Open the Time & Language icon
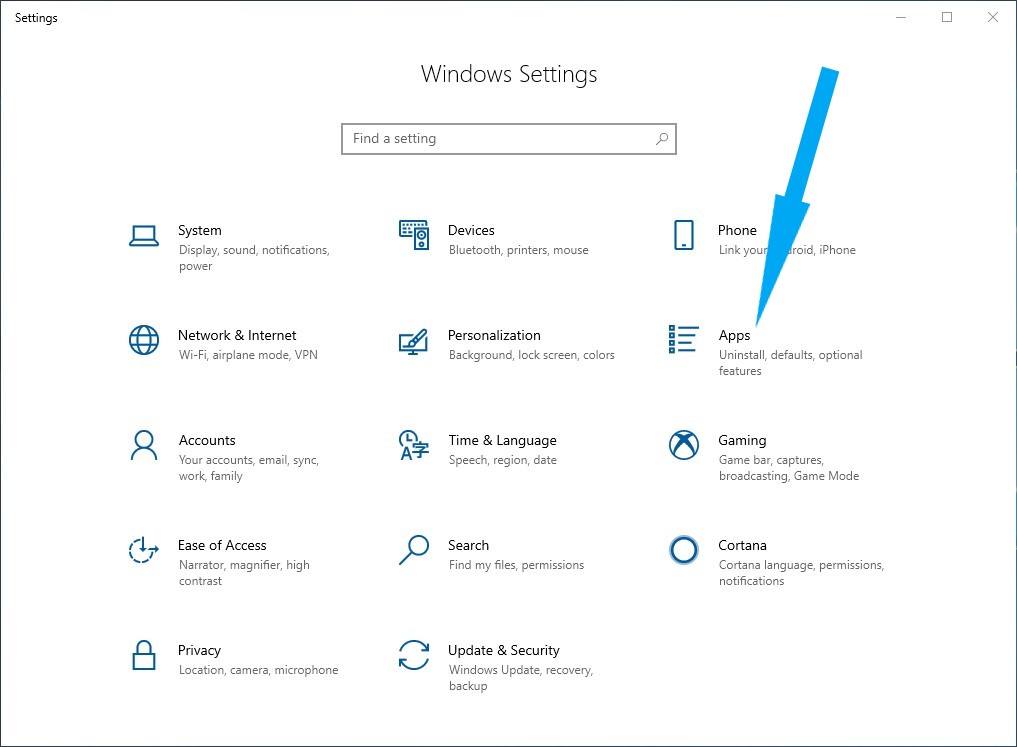The height and width of the screenshot is (747, 1017). click(414, 445)
